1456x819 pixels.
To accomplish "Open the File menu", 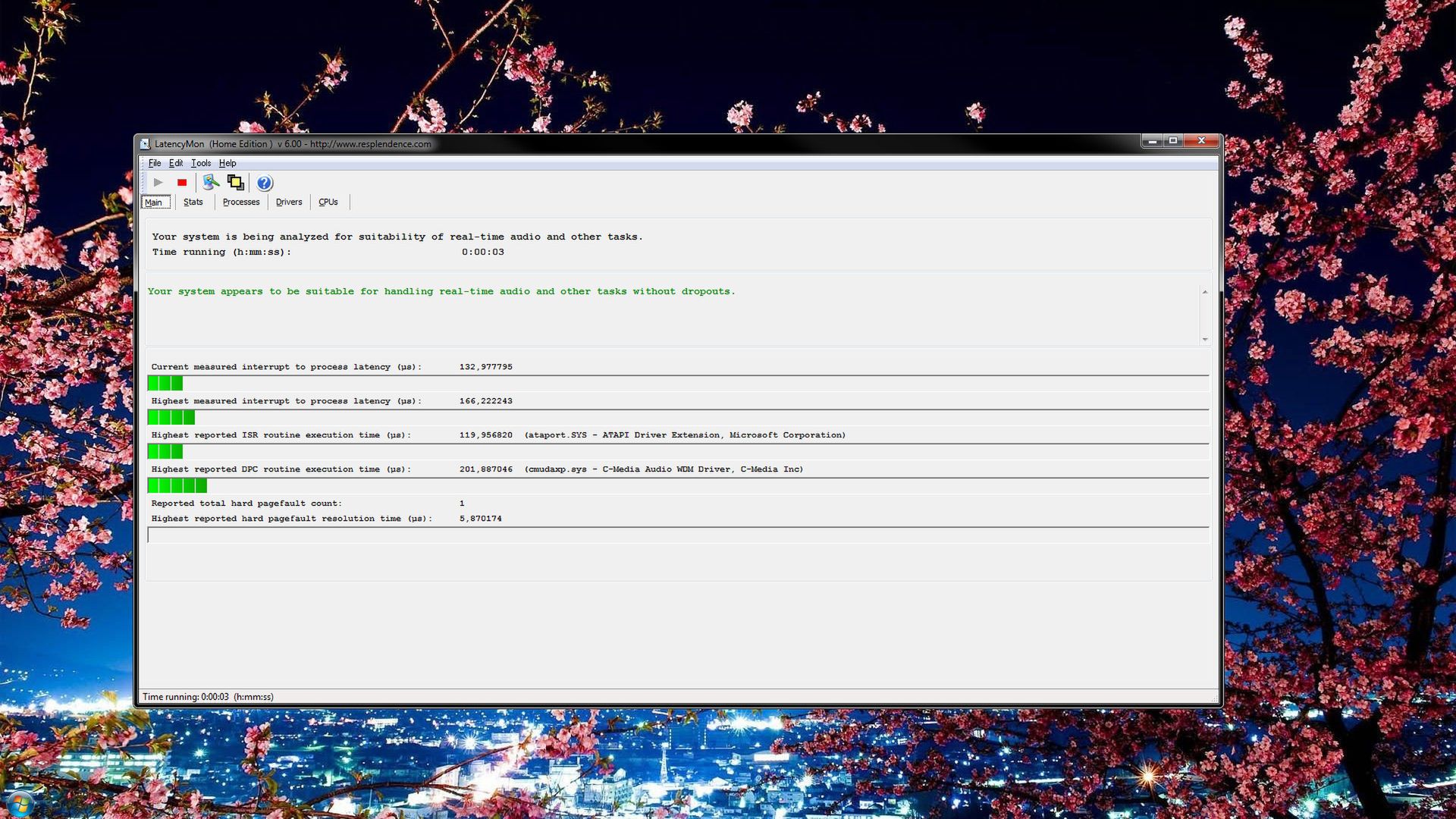I will (x=155, y=163).
